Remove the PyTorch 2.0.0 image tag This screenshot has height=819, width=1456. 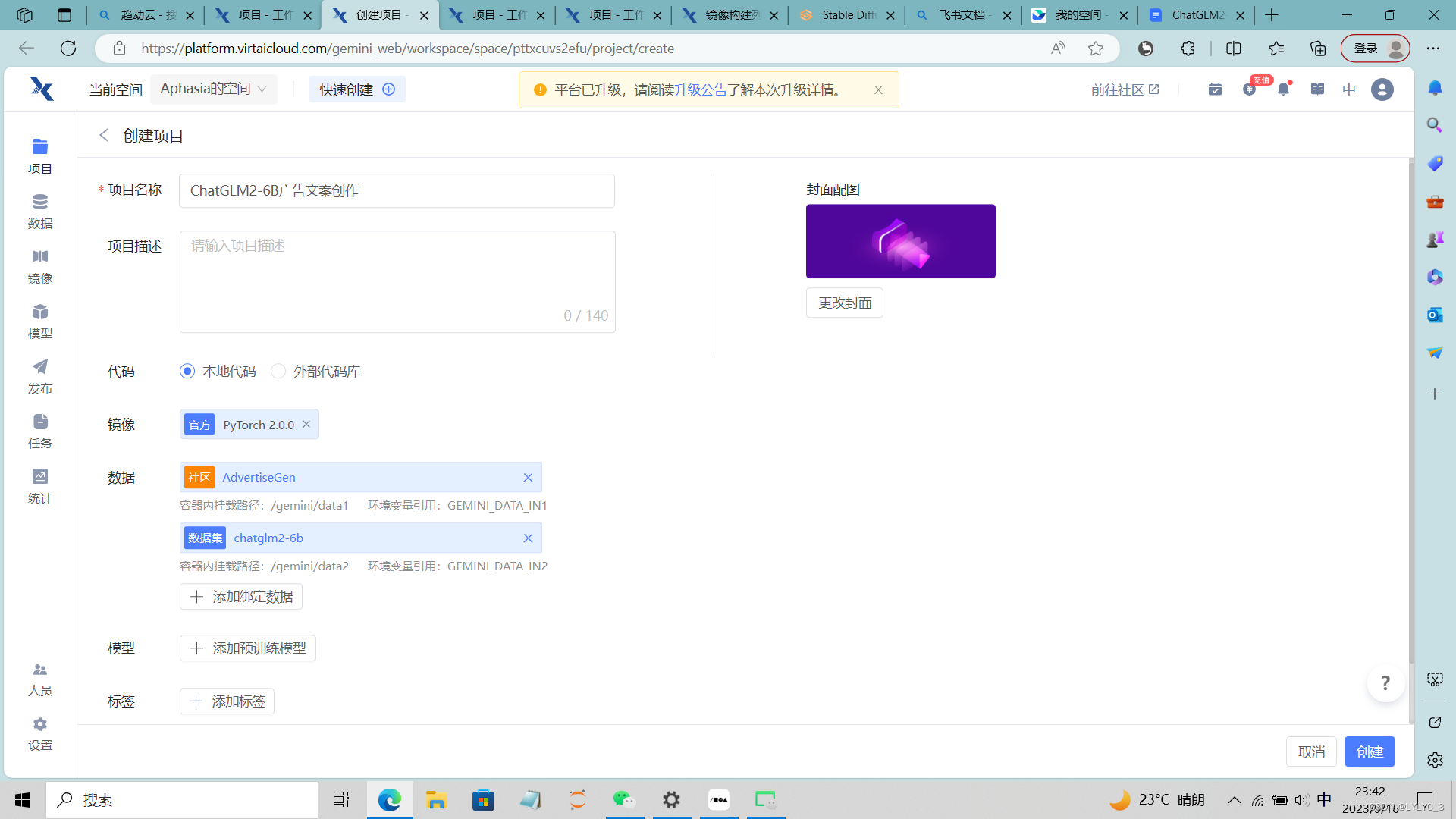click(x=306, y=425)
